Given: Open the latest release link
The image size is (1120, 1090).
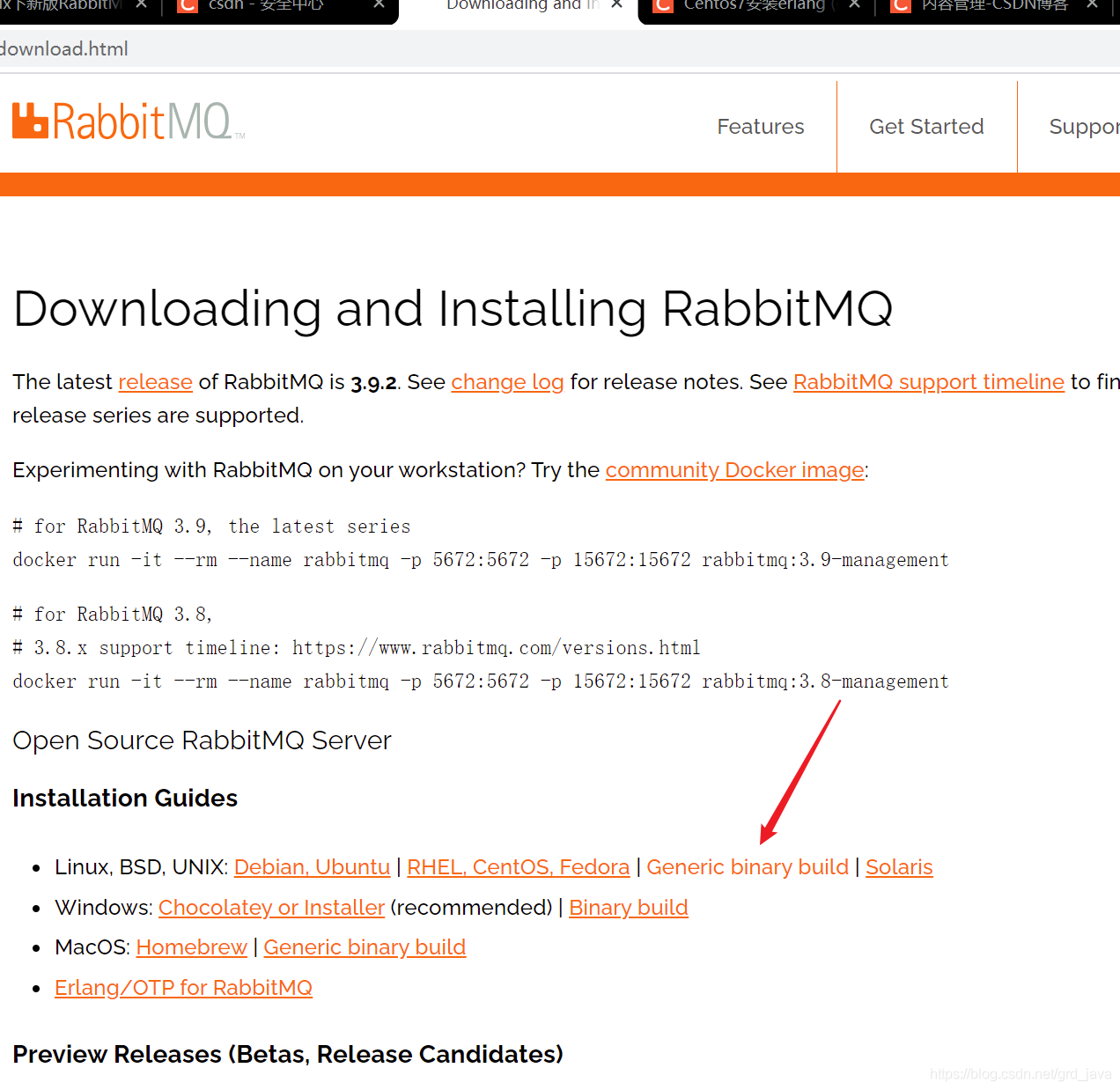Looking at the screenshot, I should [155, 382].
